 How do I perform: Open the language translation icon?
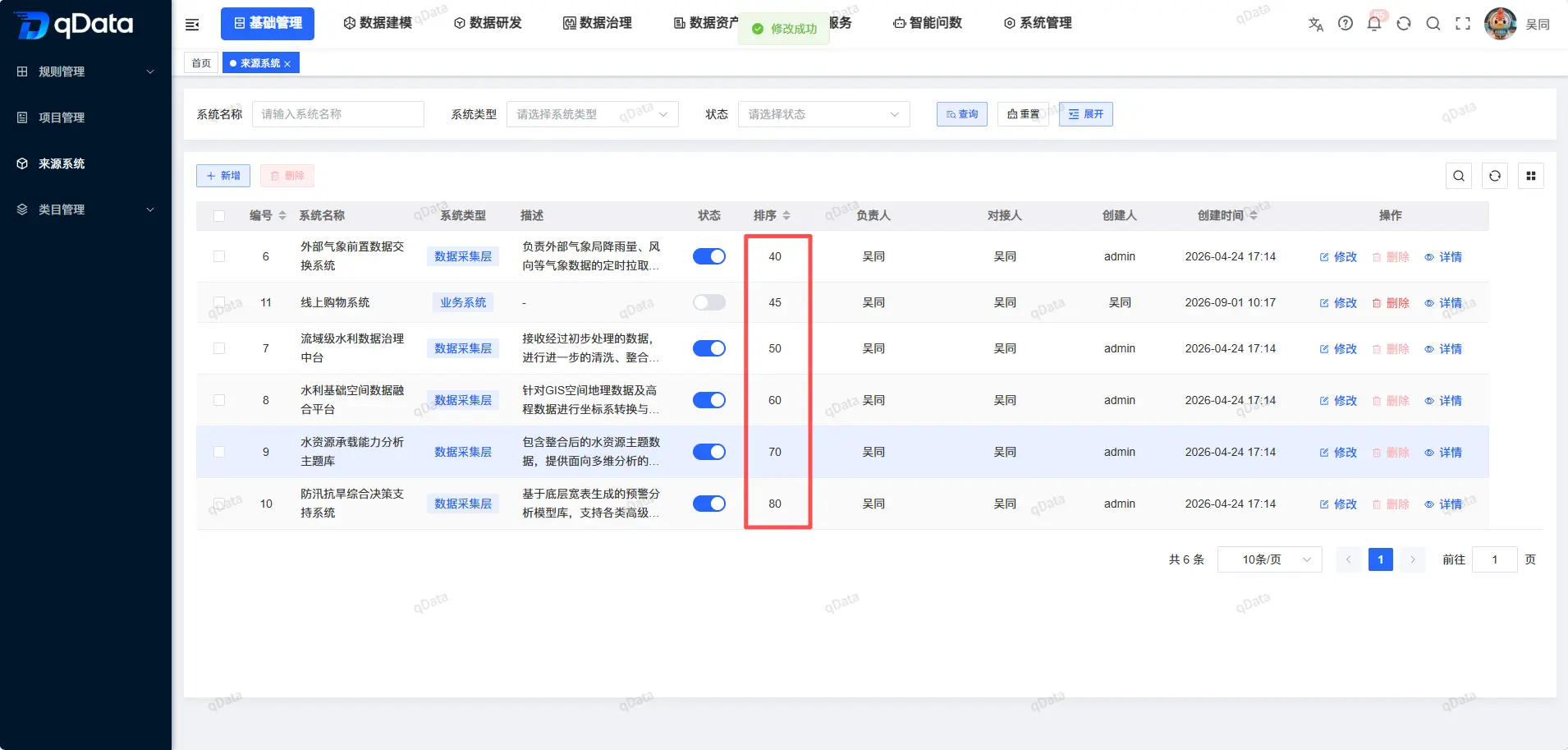click(1316, 24)
